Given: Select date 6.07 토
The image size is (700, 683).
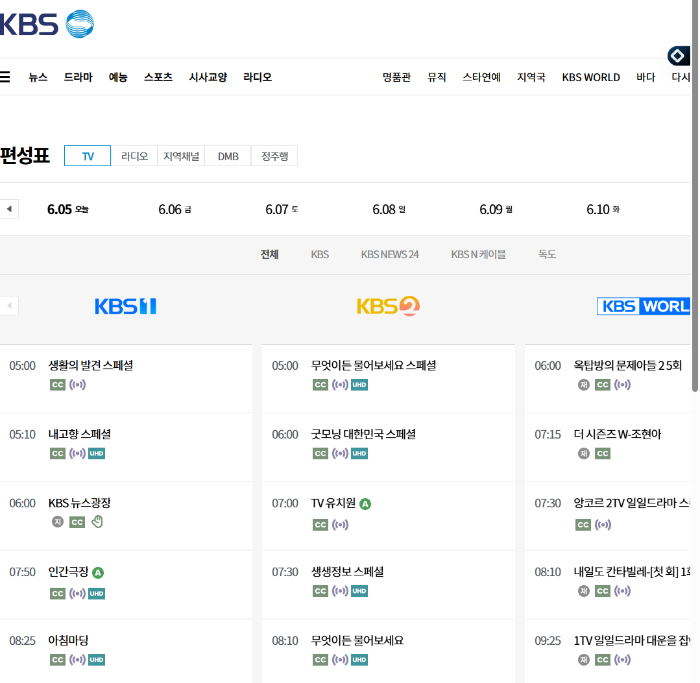Looking at the screenshot, I should (x=282, y=209).
